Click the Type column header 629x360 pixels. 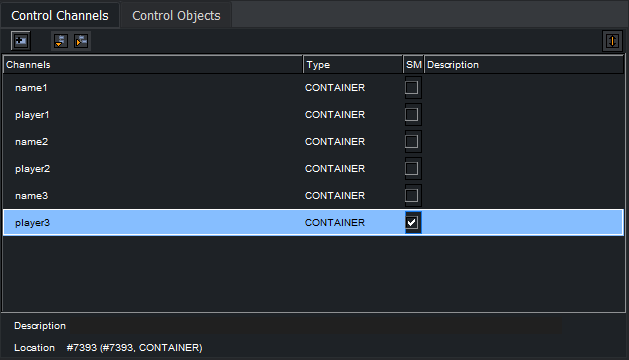pyautogui.click(x=353, y=65)
